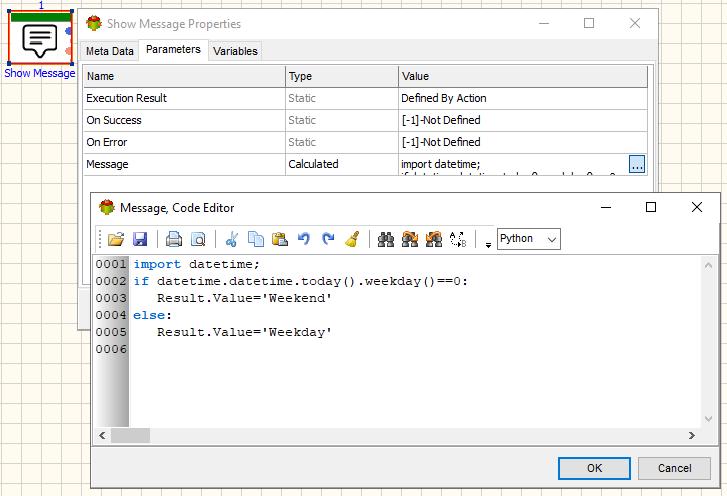The height and width of the screenshot is (496, 727).
Task: Switch to Variables tab
Action: 235,51
